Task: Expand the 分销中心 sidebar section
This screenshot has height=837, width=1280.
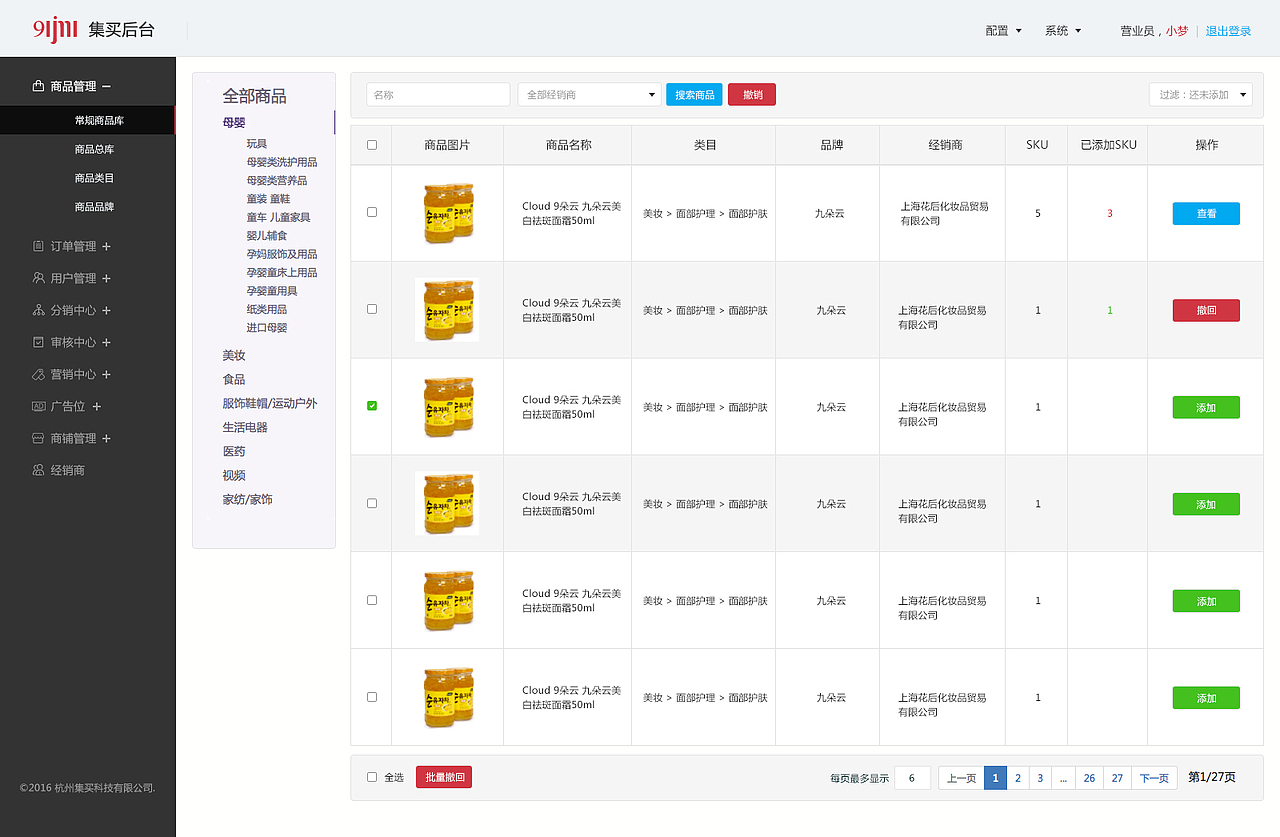Action: click(107, 310)
